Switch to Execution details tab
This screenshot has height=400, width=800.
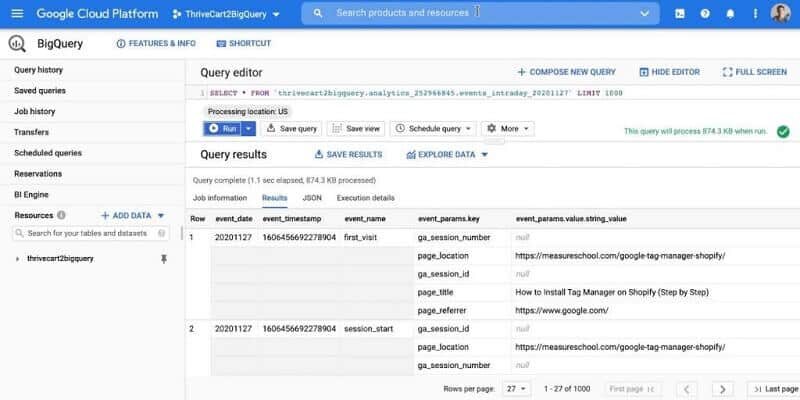coord(365,198)
